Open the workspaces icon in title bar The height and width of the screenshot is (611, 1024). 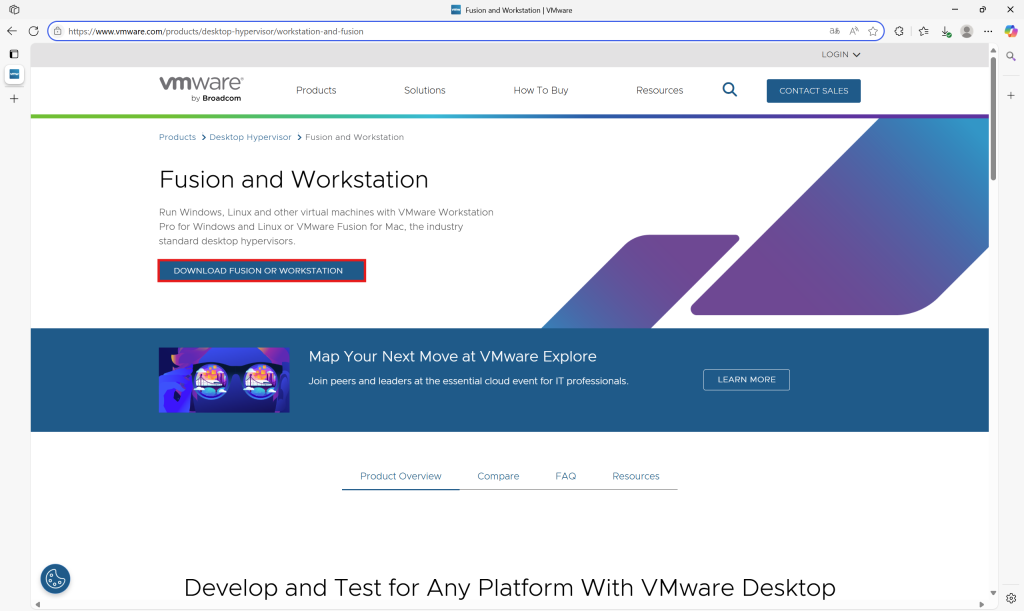[14, 10]
